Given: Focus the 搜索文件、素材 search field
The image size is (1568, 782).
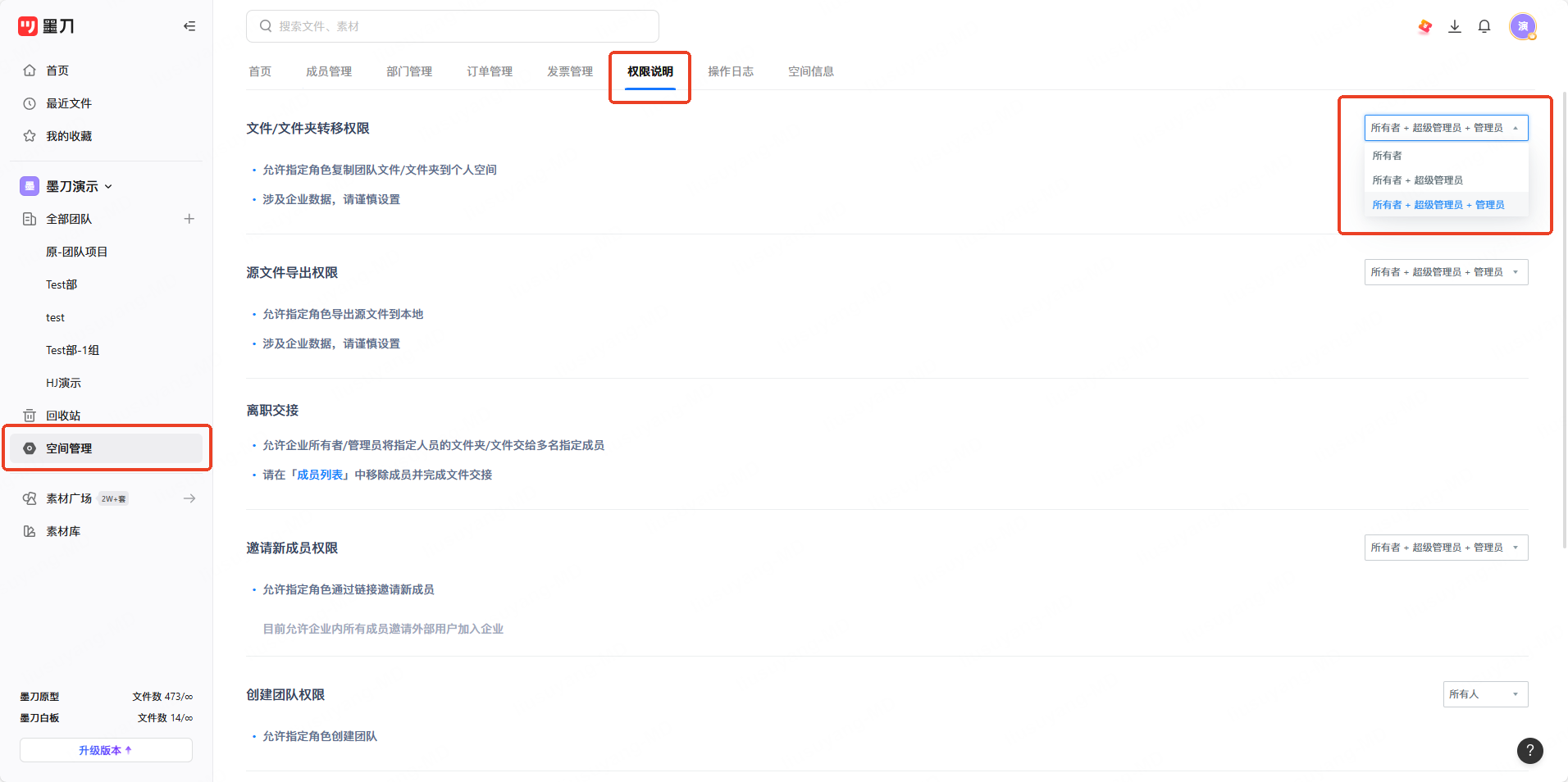Looking at the screenshot, I should point(453,26).
